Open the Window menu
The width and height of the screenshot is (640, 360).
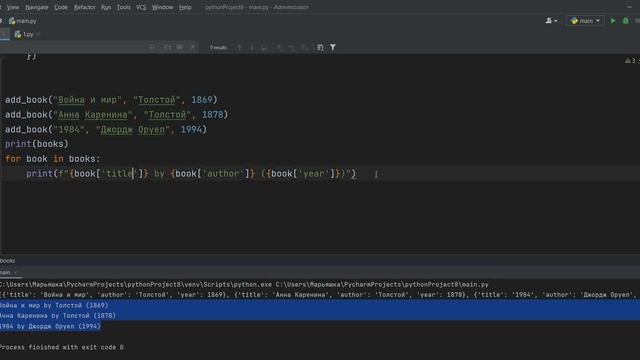click(162, 7)
